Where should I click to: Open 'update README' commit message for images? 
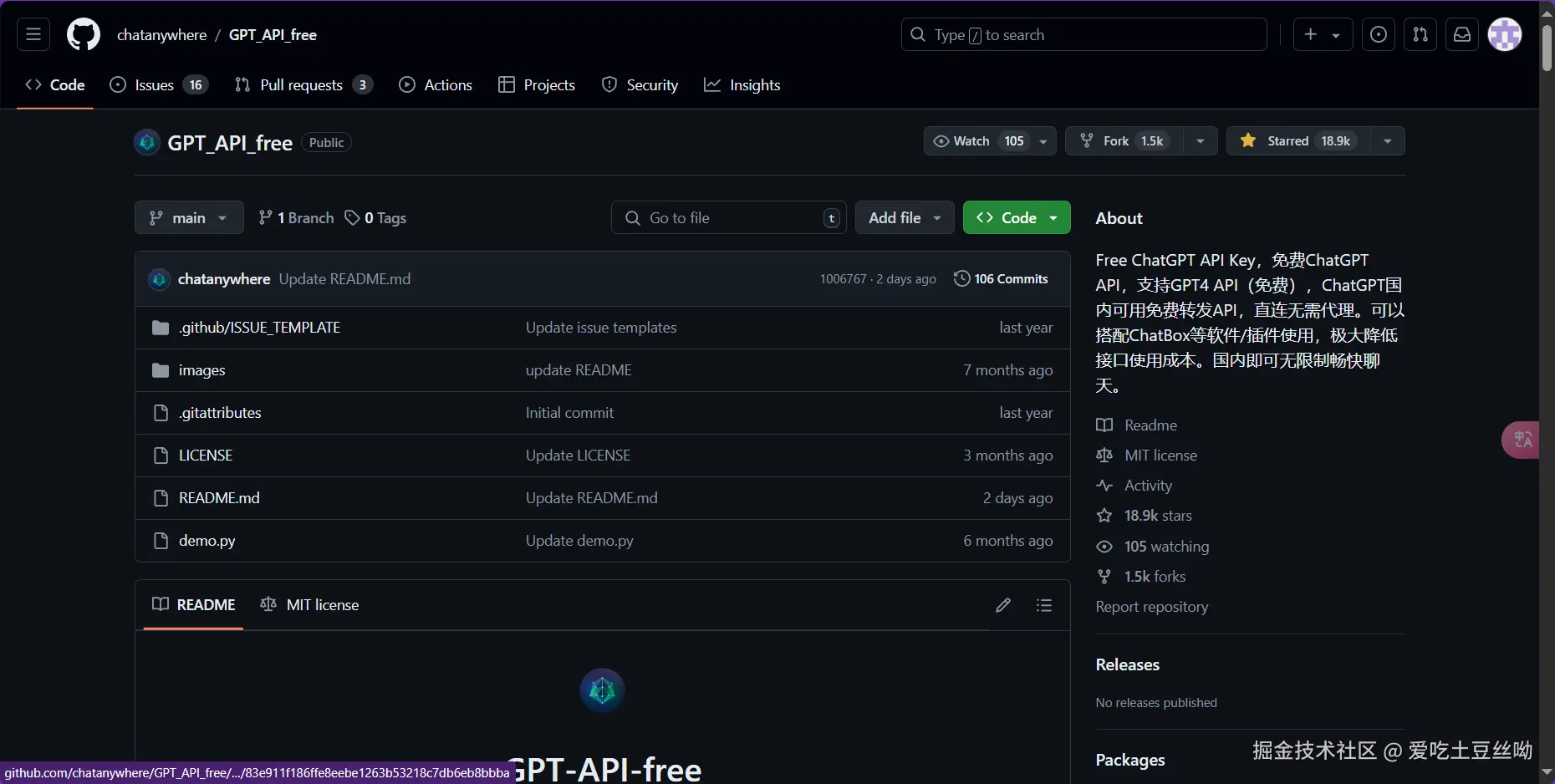[x=579, y=370]
